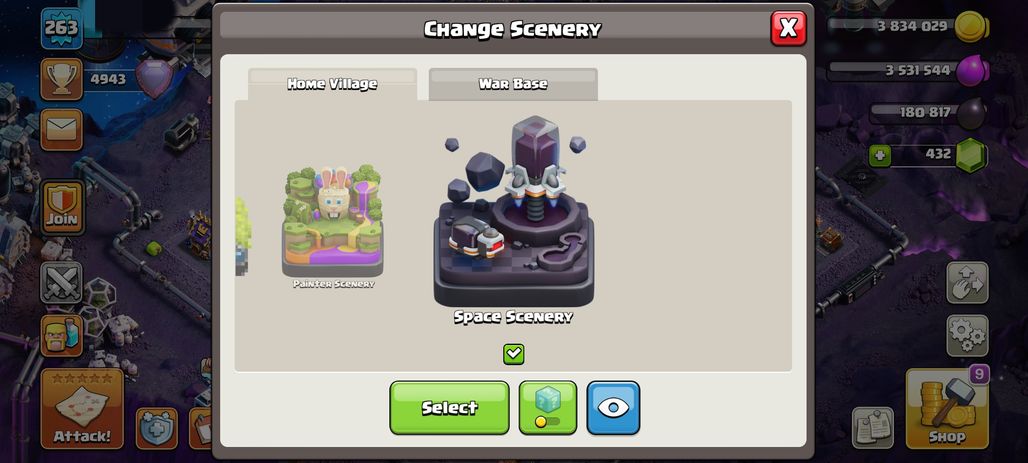
Task: Tap the Join clan shield button
Action: click(x=62, y=207)
